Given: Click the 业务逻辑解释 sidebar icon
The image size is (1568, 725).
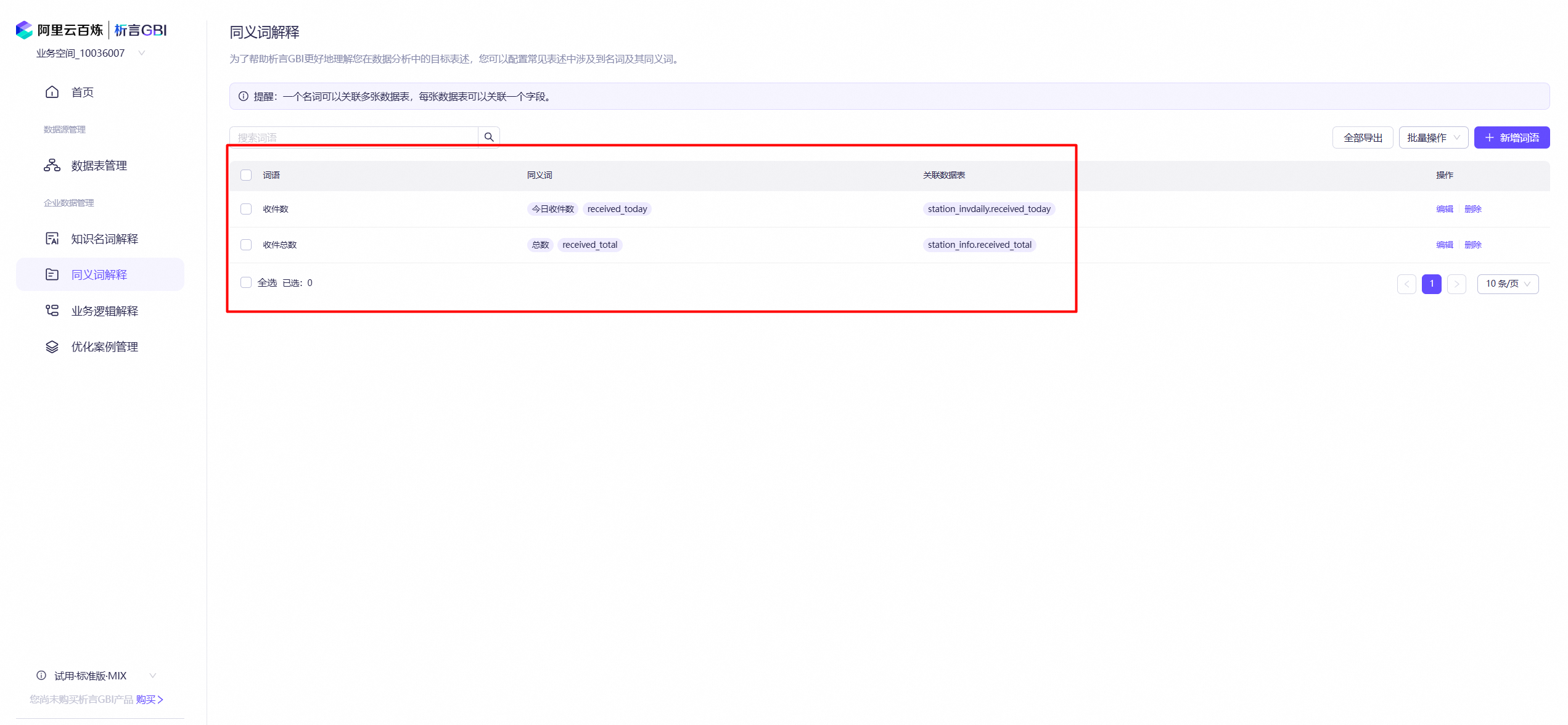Looking at the screenshot, I should point(52,311).
